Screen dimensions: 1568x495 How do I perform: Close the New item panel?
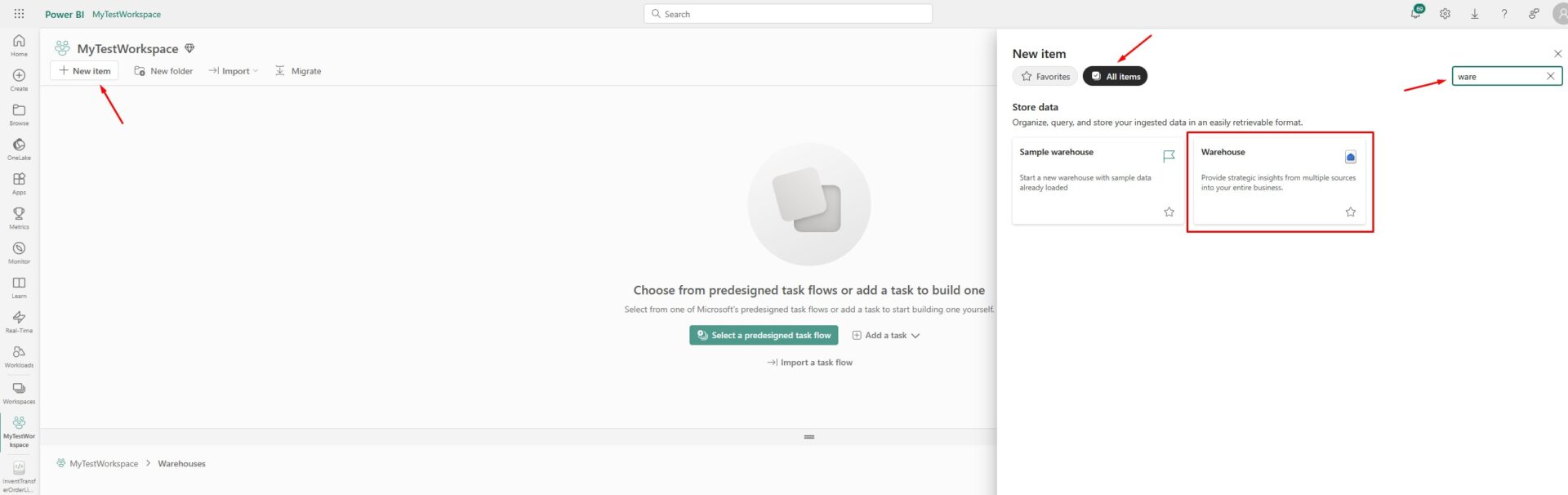(1557, 54)
